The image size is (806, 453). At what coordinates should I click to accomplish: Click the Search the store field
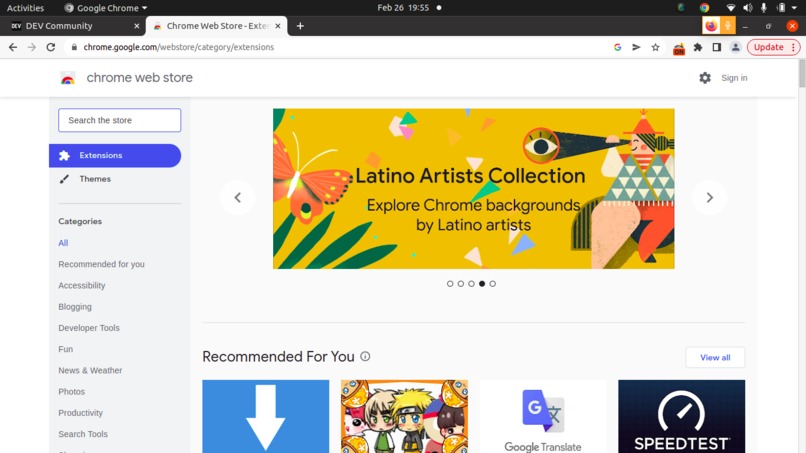[x=119, y=120]
